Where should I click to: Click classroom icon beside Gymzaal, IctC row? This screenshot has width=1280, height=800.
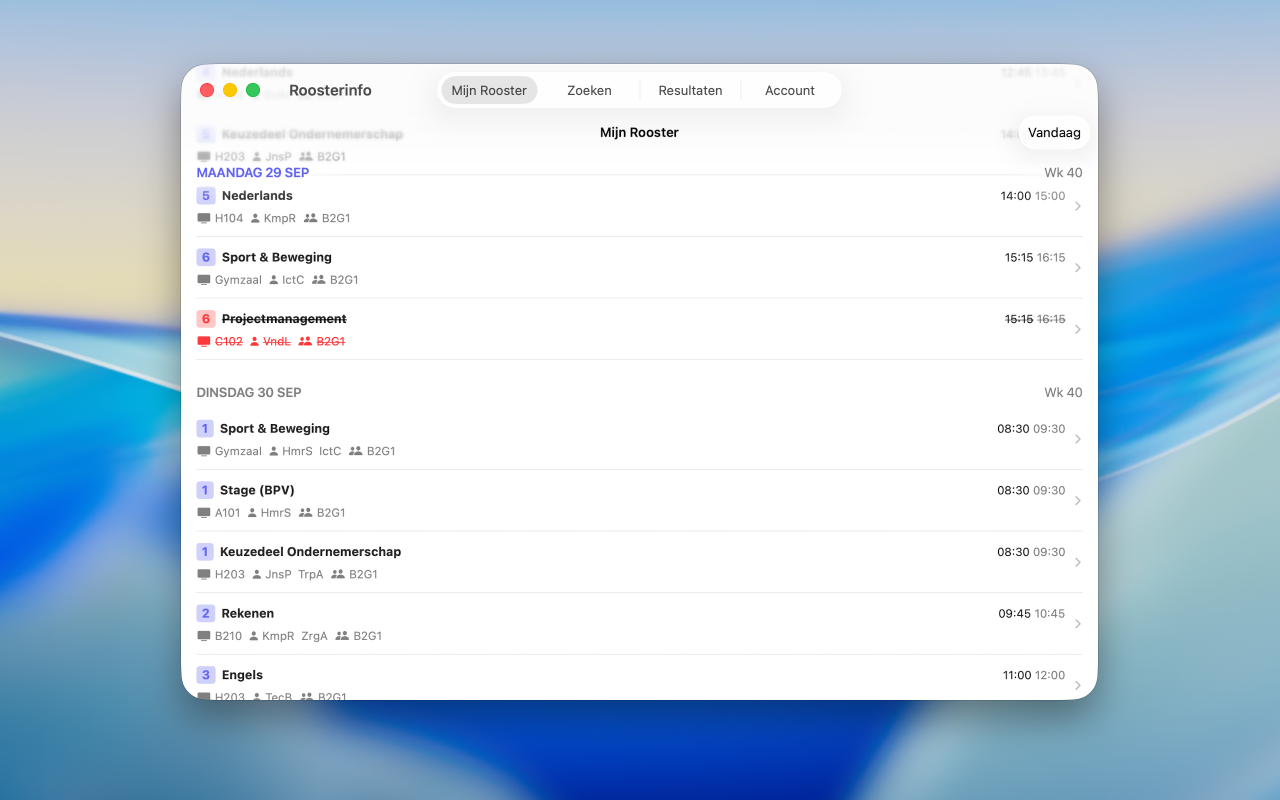[204, 280]
